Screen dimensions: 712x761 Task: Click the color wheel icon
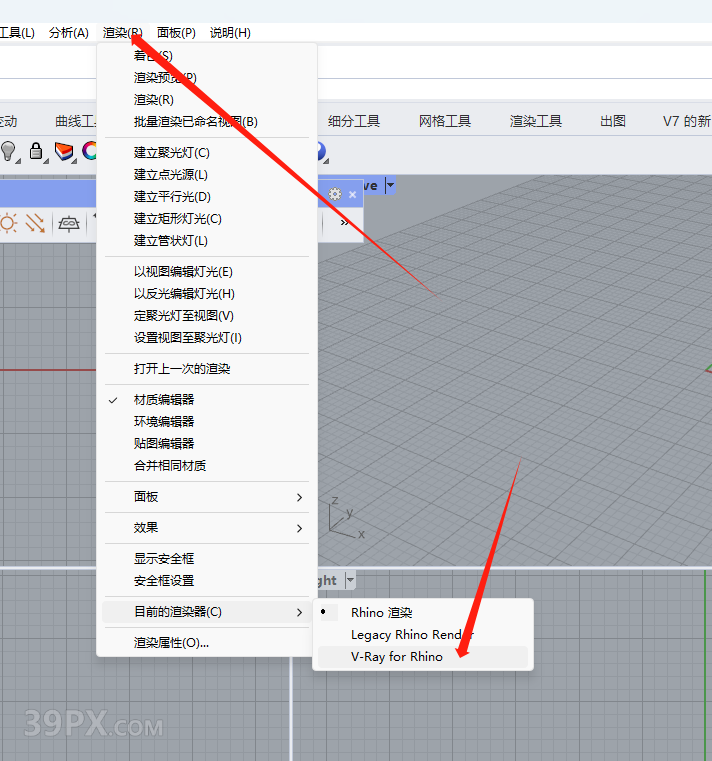pyautogui.click(x=90, y=151)
